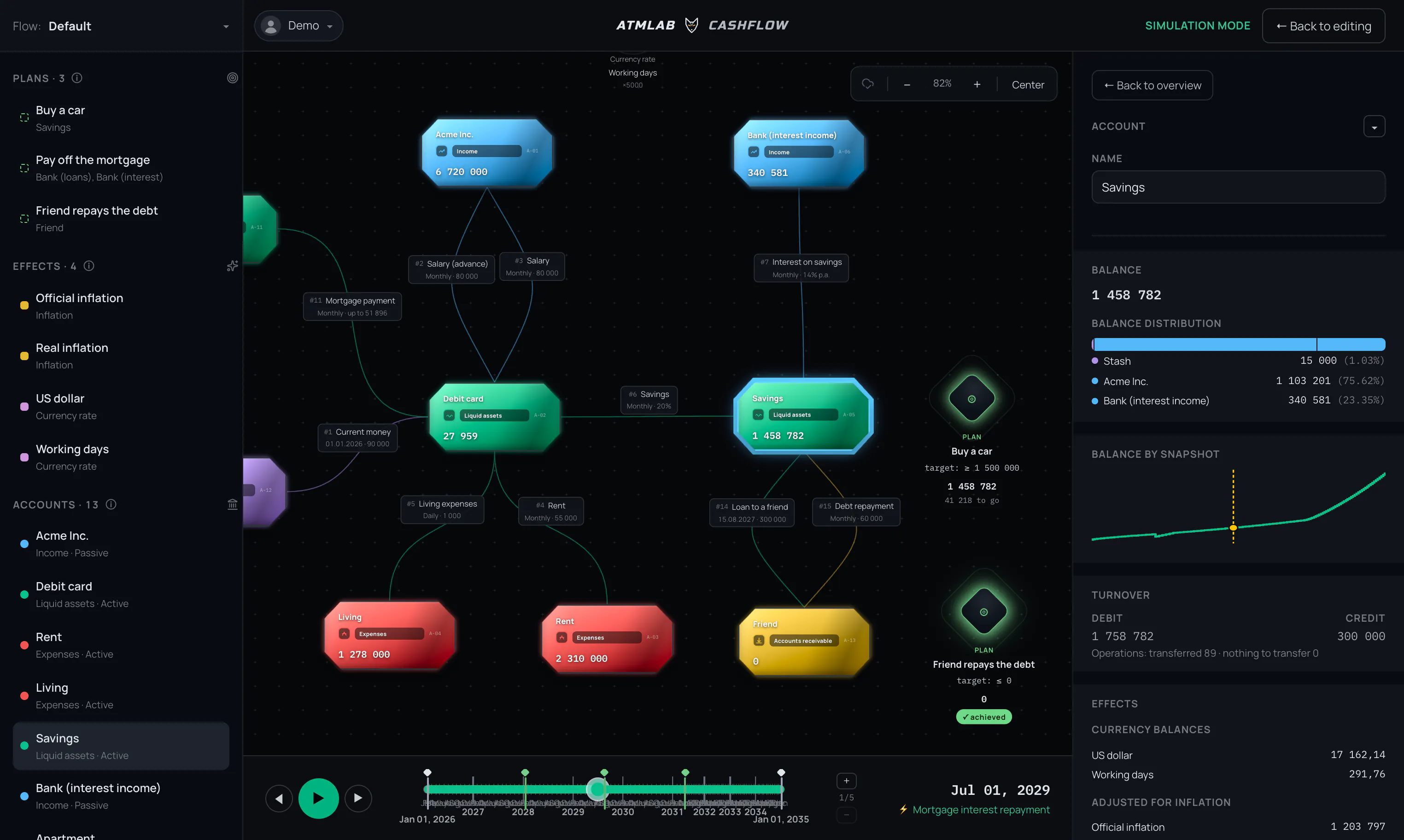Click the Rent expenses node
This screenshot has height=840, width=1404.
(x=607, y=639)
